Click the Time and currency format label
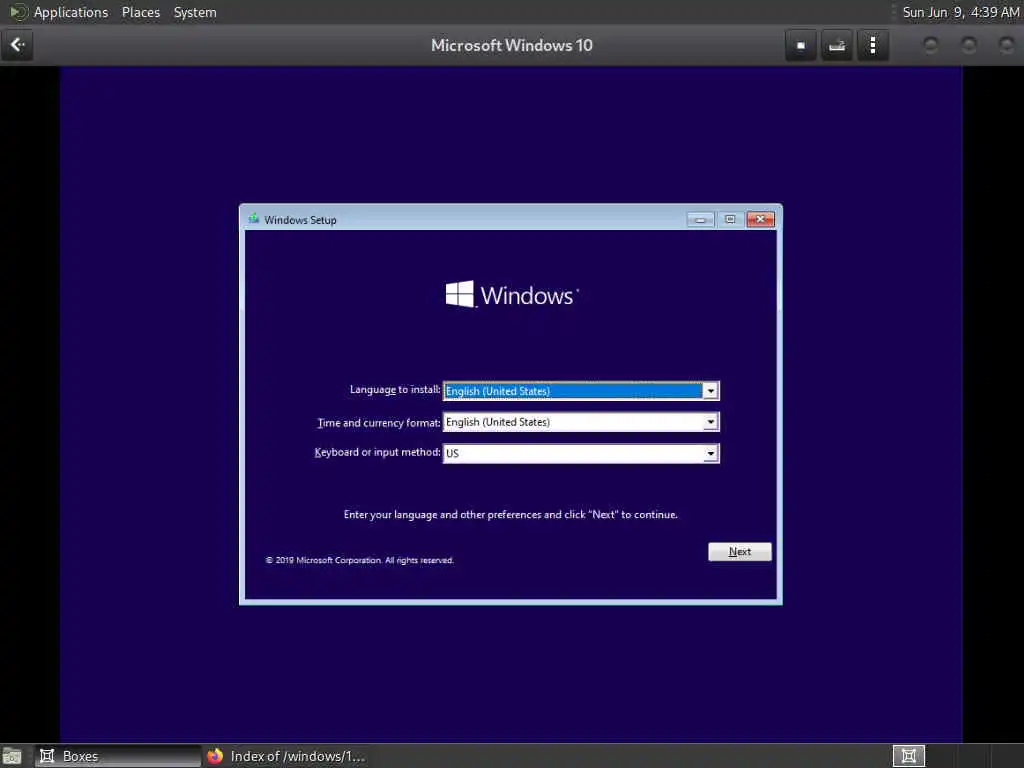 click(379, 423)
